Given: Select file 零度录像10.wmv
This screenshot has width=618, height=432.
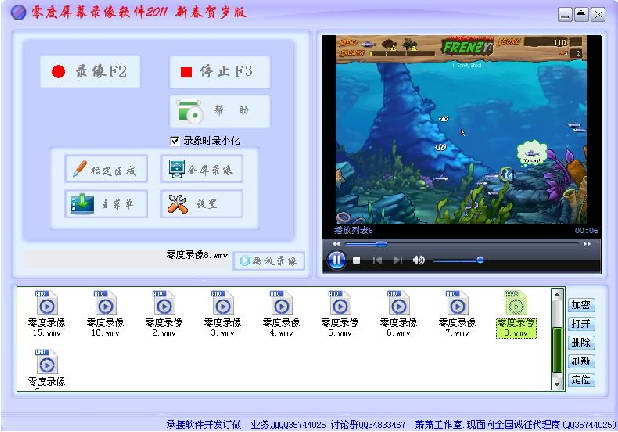Looking at the screenshot, I should 105,314.
